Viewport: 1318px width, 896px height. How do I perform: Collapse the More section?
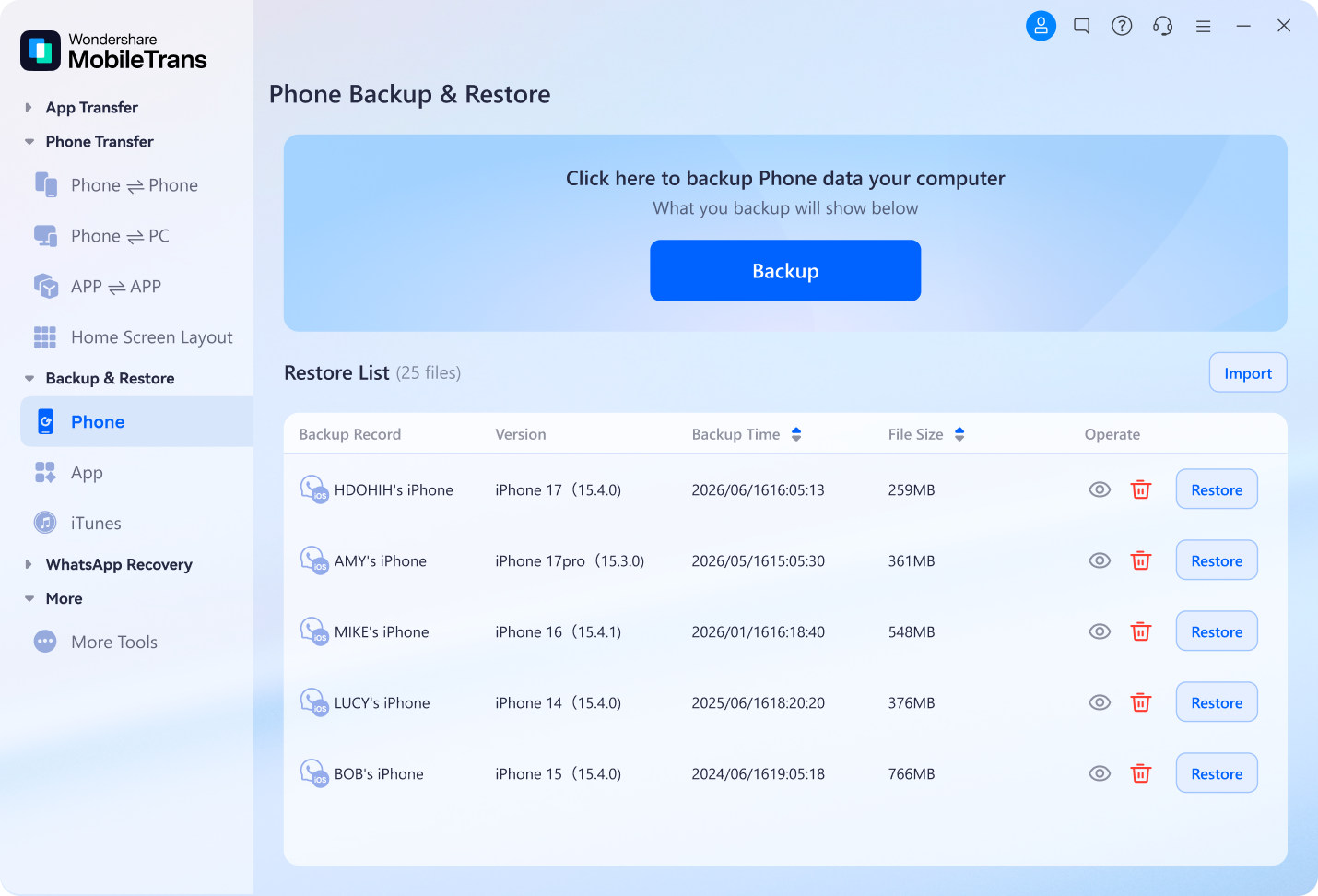tap(29, 598)
